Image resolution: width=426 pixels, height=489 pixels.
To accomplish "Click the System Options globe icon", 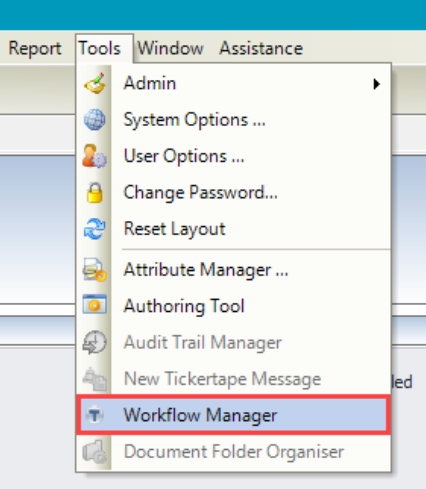I will [95, 119].
